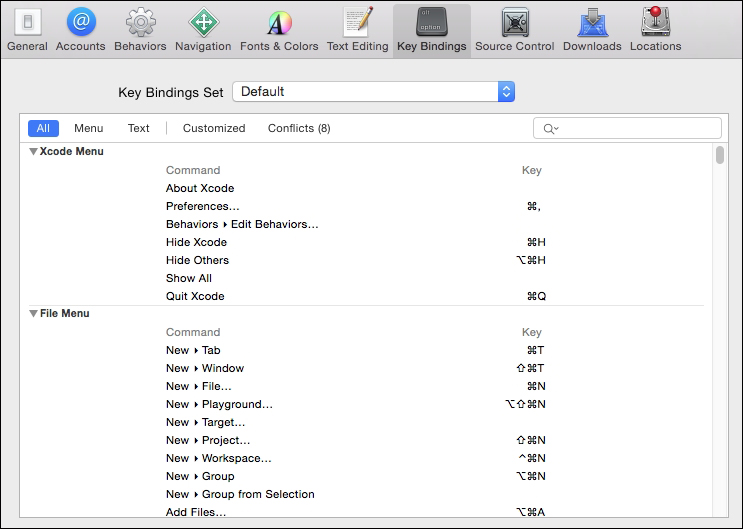The image size is (743, 529).
Task: Select the New ▸ File… command
Action: (x=199, y=386)
